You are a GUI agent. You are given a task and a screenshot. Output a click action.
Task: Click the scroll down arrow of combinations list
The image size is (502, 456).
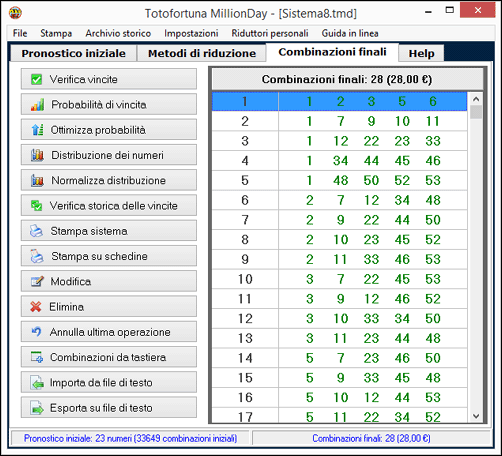point(476,416)
